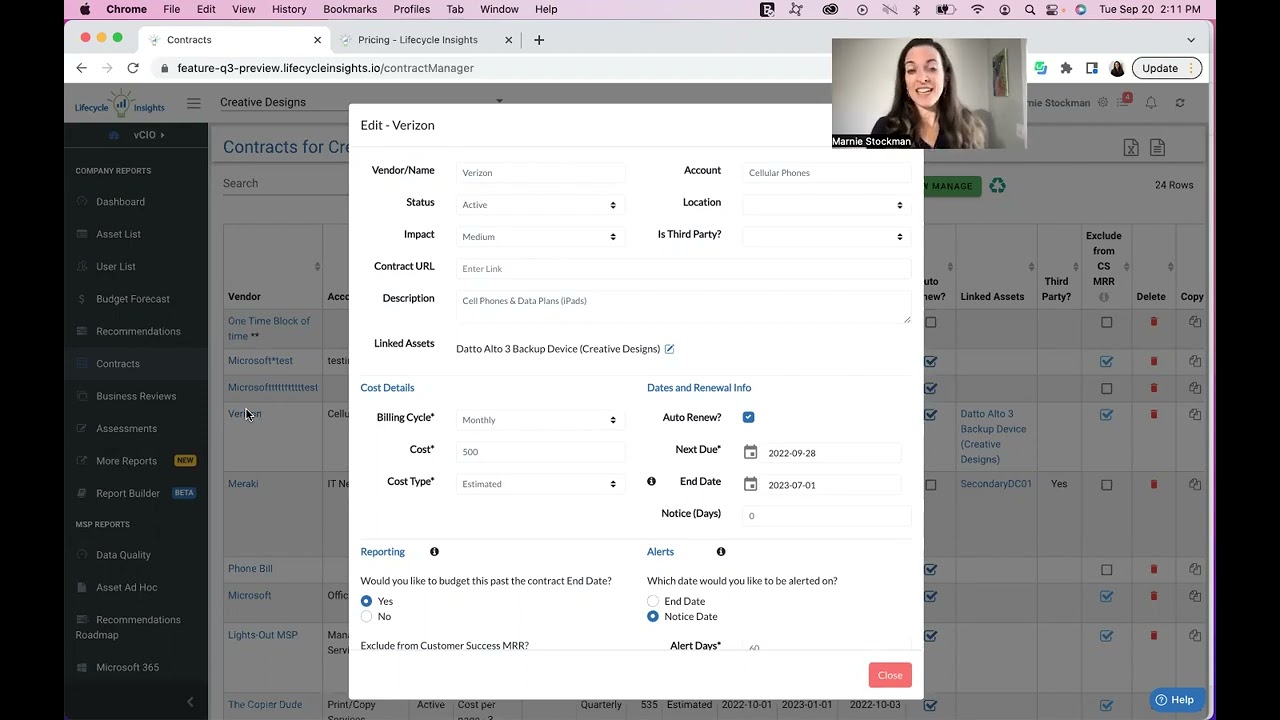The width and height of the screenshot is (1280, 720).
Task: Close the Edit Verizon dialog
Action: (890, 675)
